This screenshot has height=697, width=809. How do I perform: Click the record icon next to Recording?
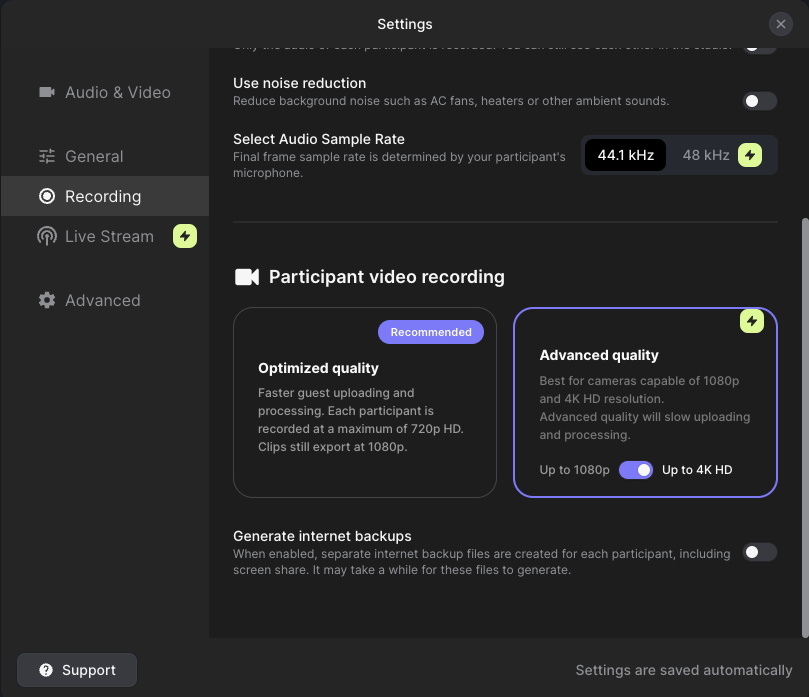(46, 196)
